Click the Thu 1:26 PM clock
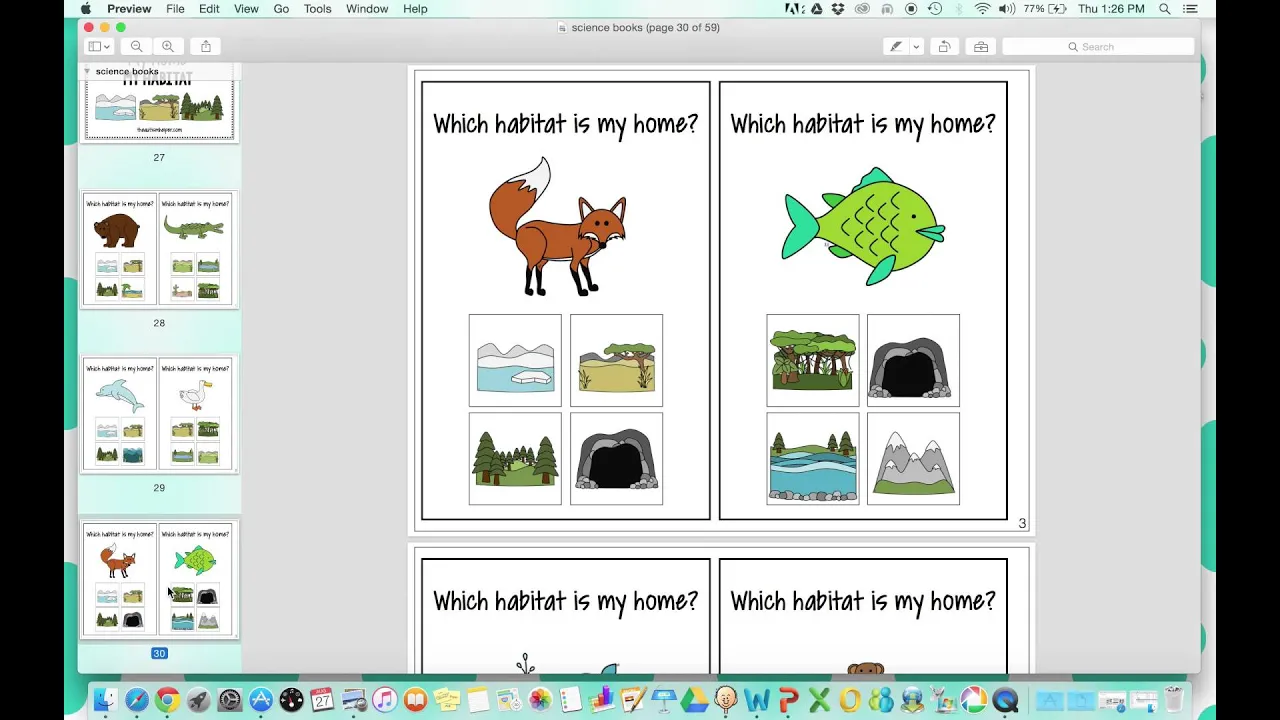 tap(1111, 8)
